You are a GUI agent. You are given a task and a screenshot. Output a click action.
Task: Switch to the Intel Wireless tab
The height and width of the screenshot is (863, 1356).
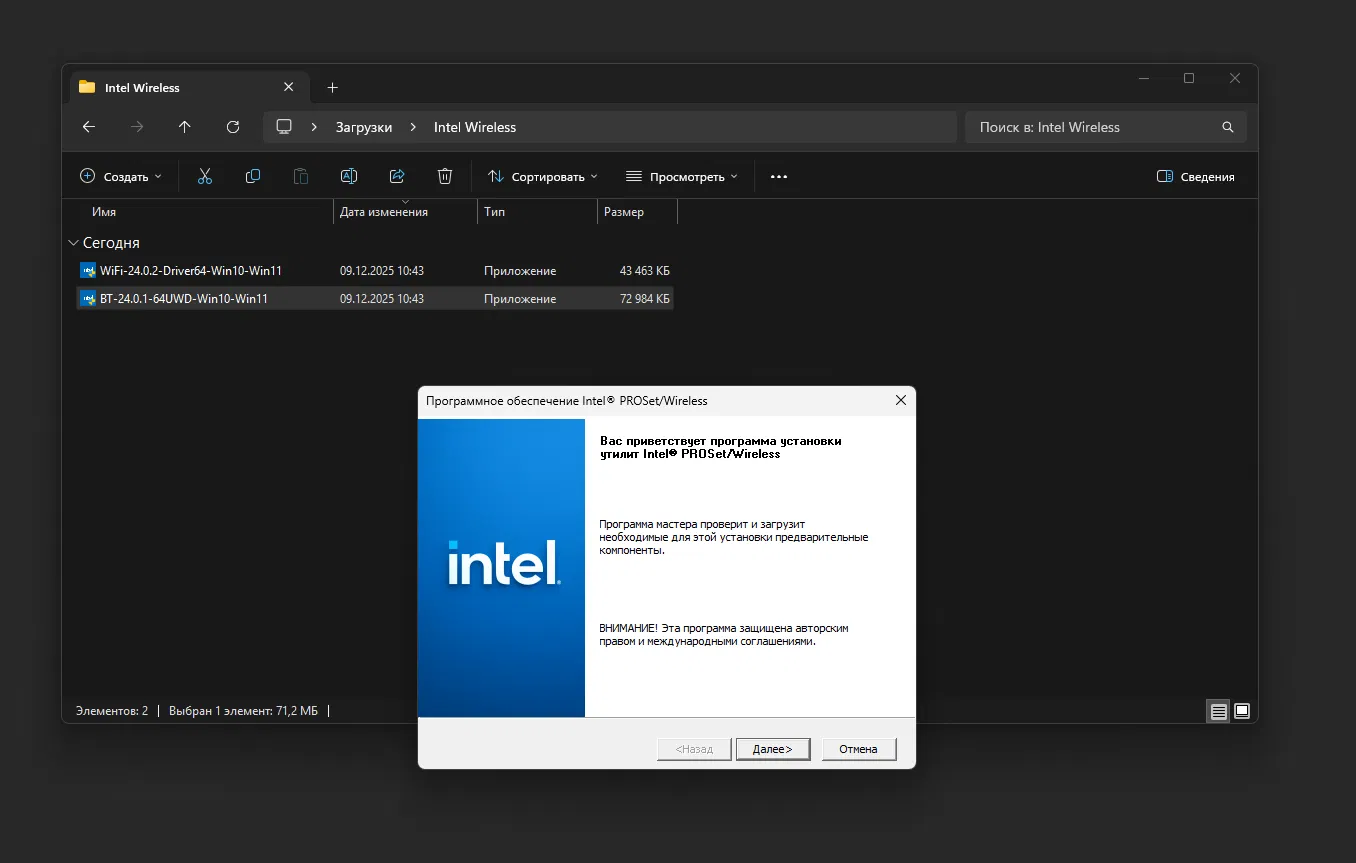click(140, 88)
